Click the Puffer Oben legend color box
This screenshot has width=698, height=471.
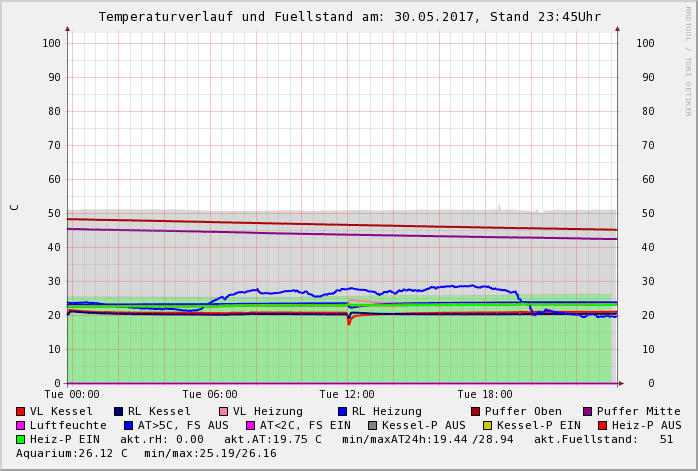click(x=475, y=411)
